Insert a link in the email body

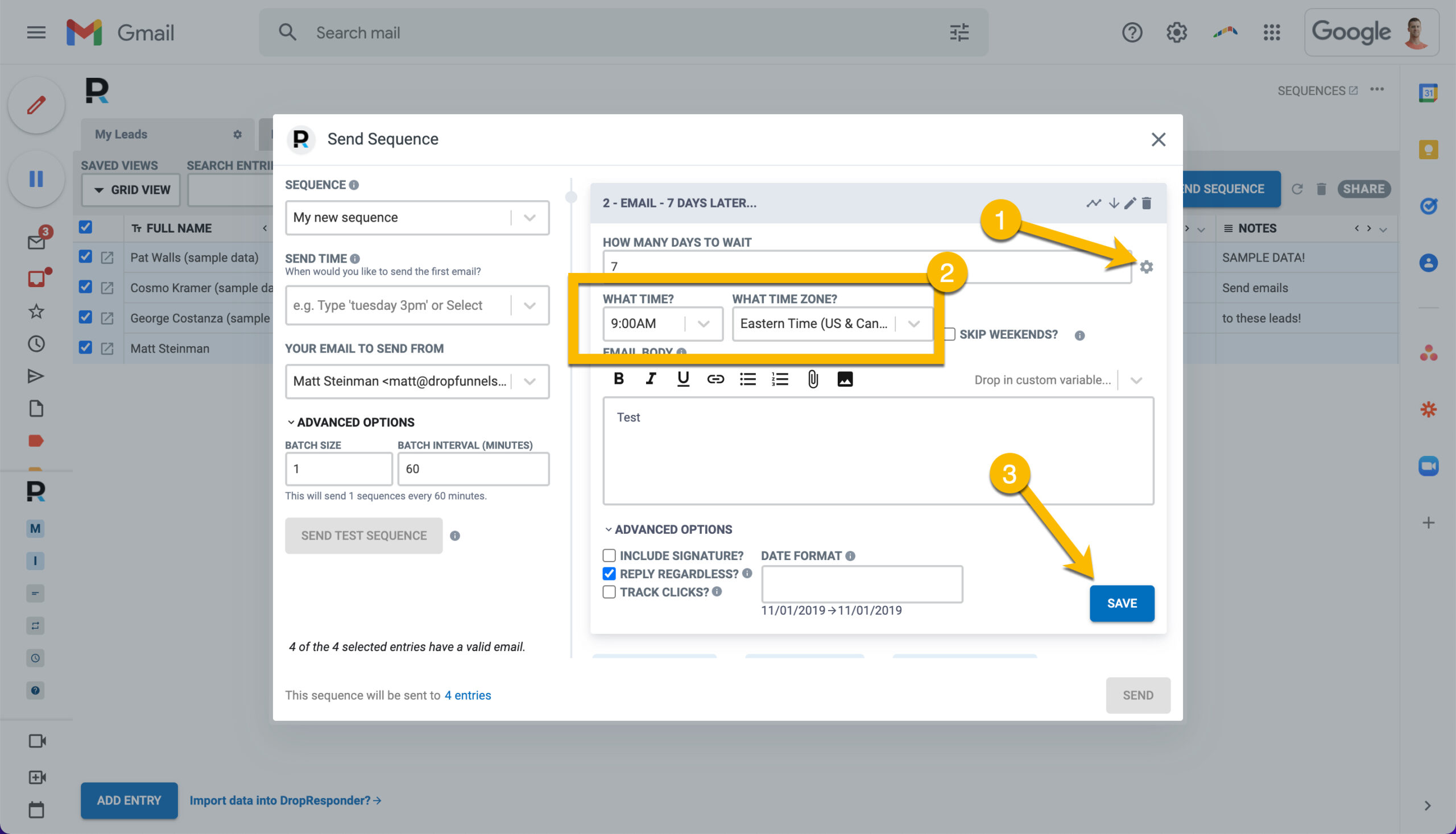click(x=715, y=379)
